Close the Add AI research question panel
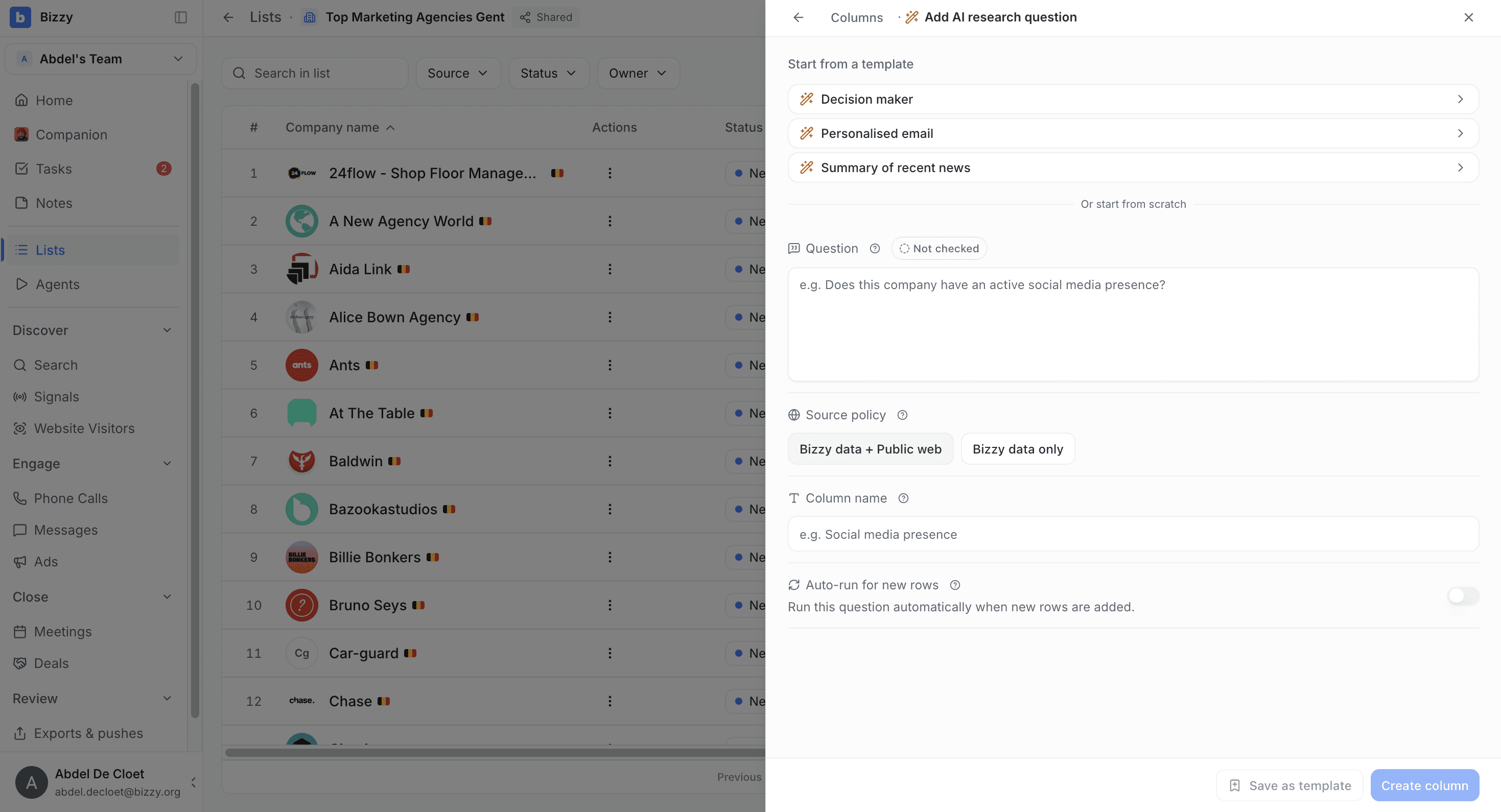 pos(1468,17)
